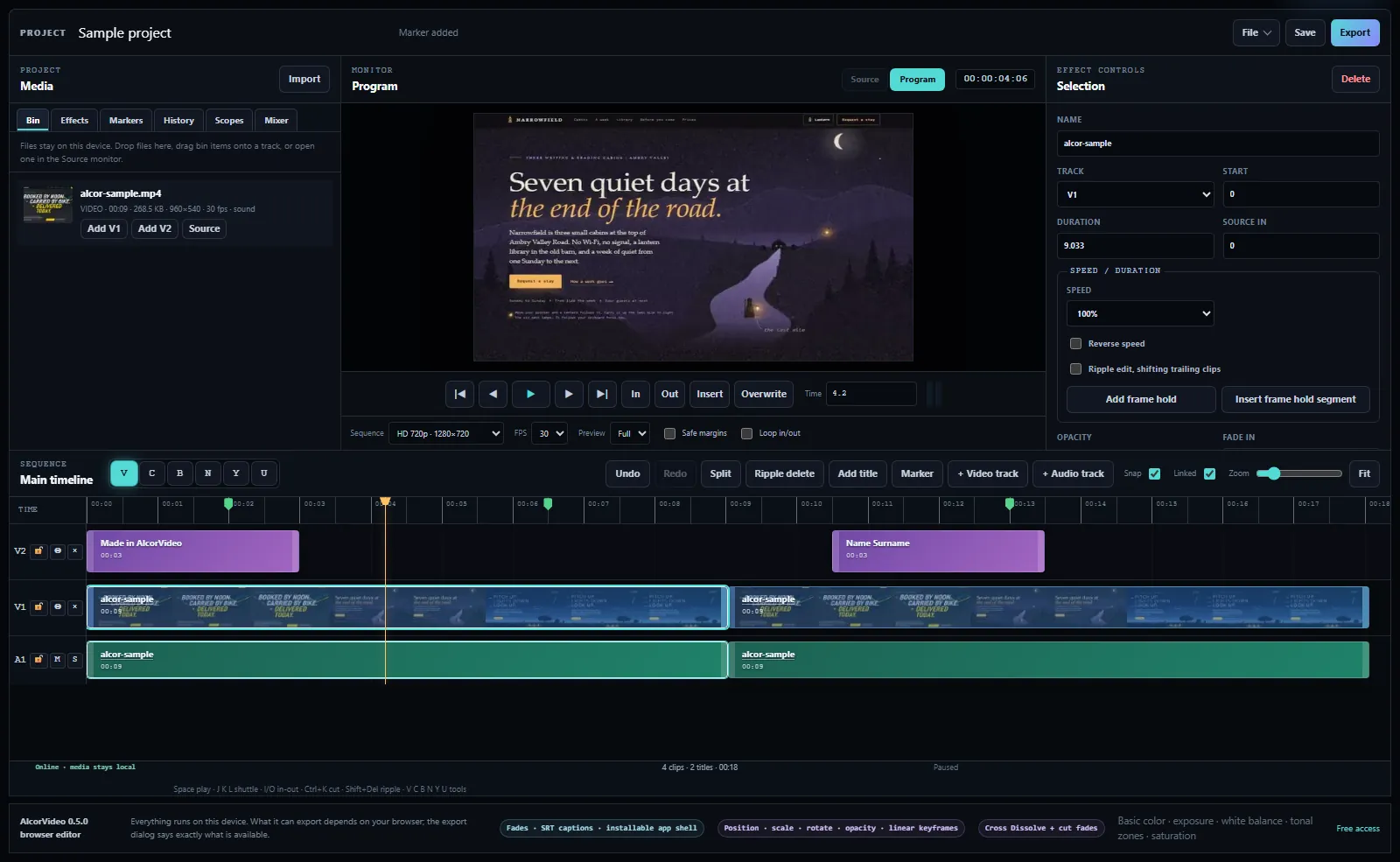
Task: Select the Name Surname title clip
Action: point(938,551)
